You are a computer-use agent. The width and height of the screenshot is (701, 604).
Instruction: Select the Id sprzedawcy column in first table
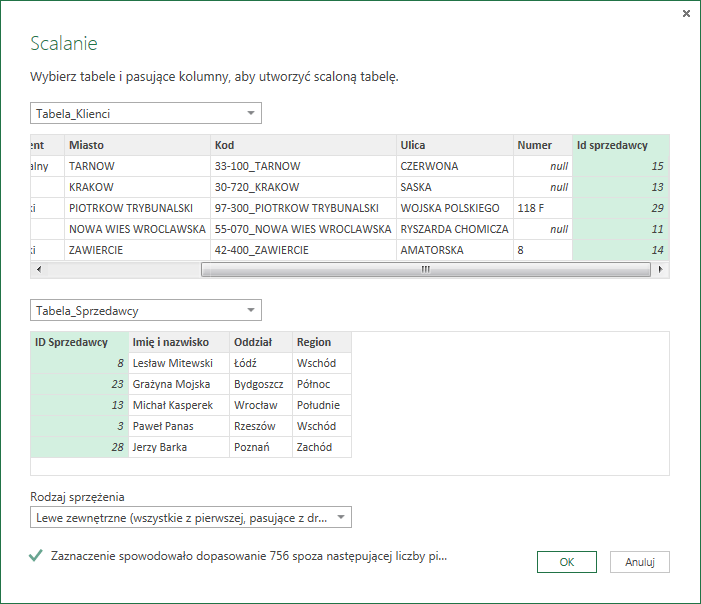coord(619,145)
